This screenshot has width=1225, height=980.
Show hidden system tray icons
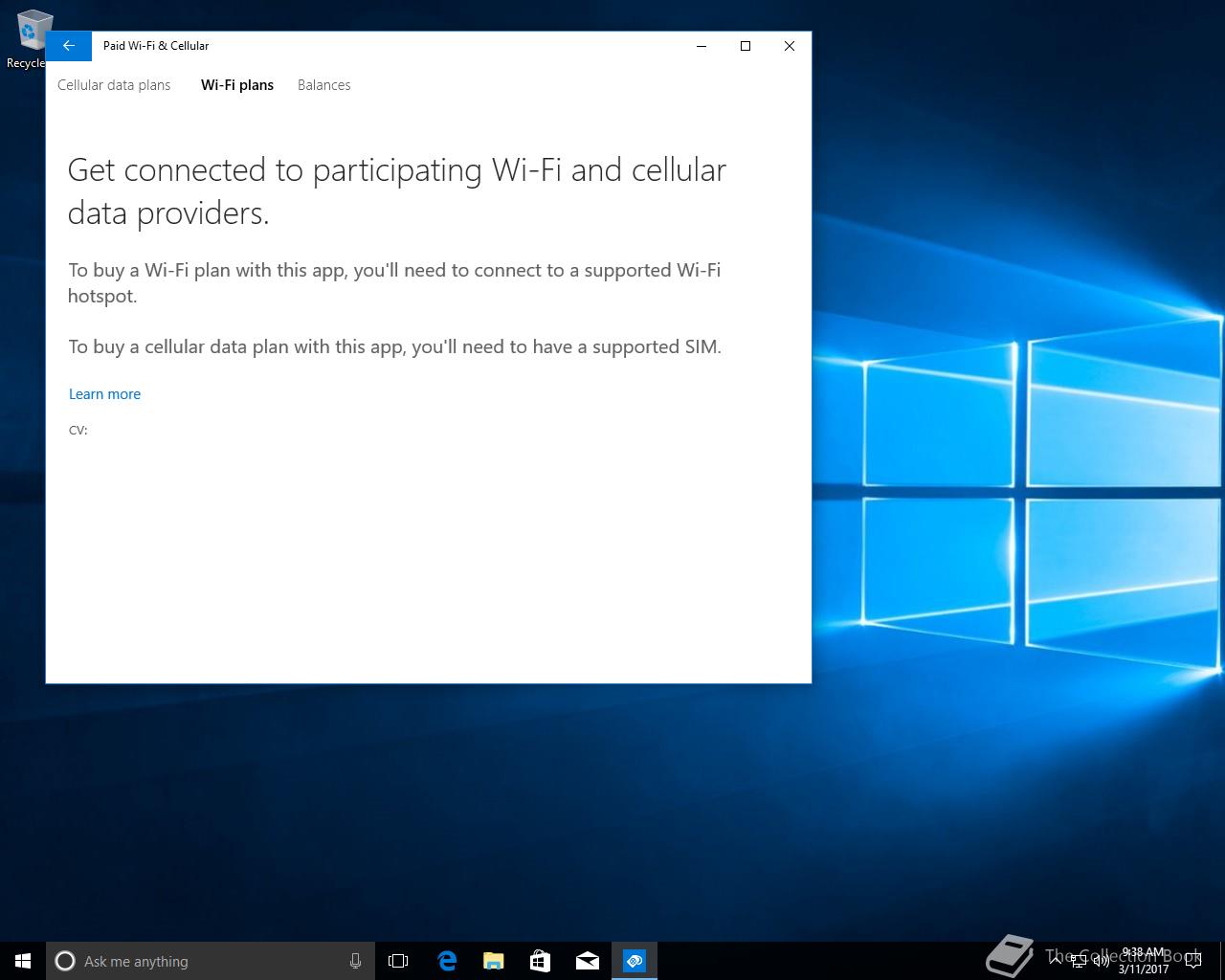click(x=1056, y=961)
